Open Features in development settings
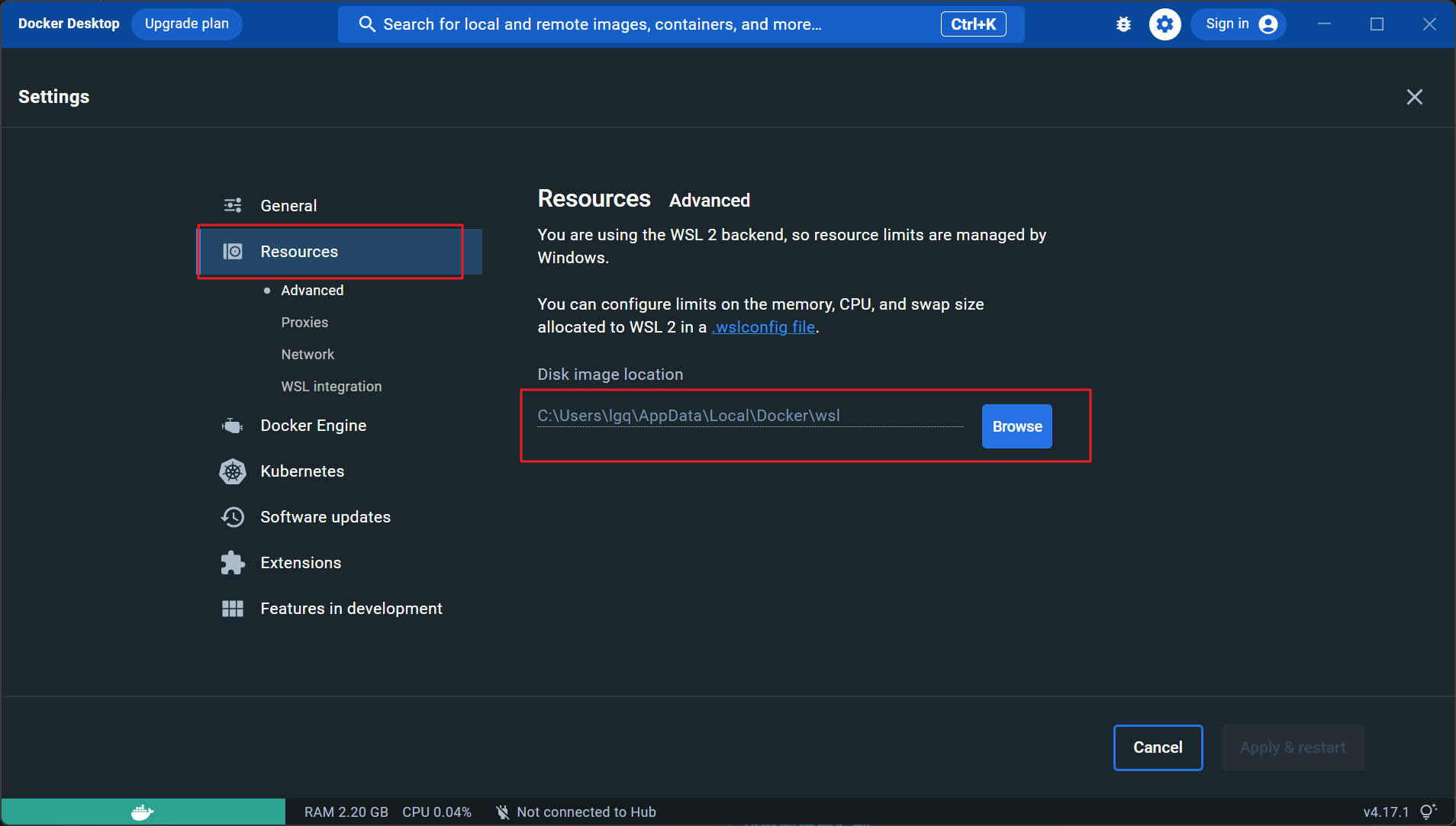1456x826 pixels. coord(340,609)
